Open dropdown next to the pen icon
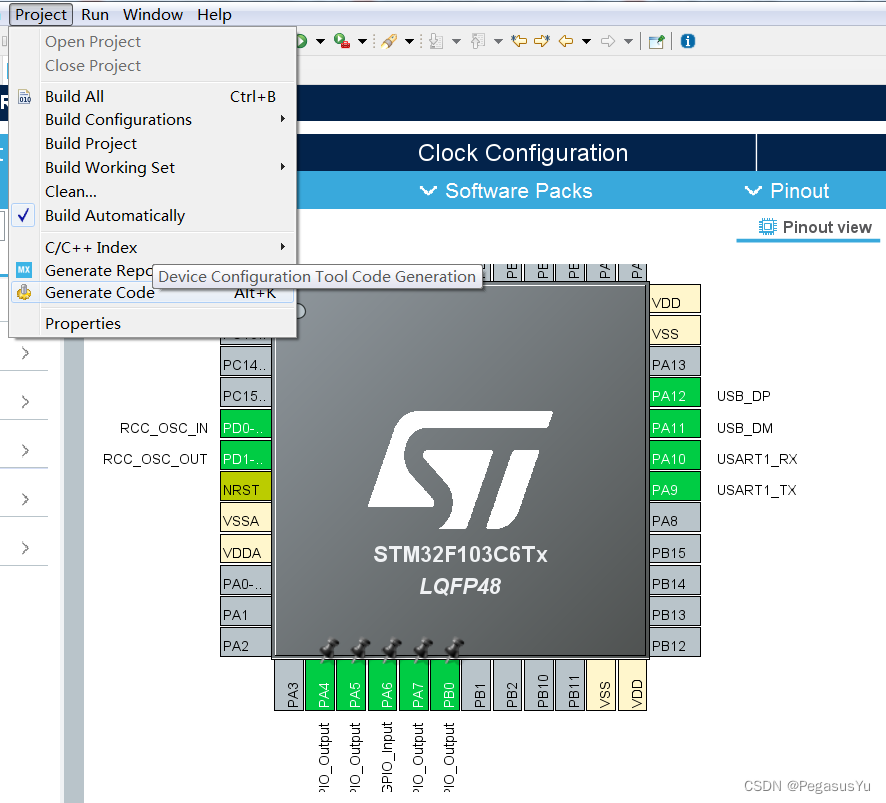 tap(410, 41)
